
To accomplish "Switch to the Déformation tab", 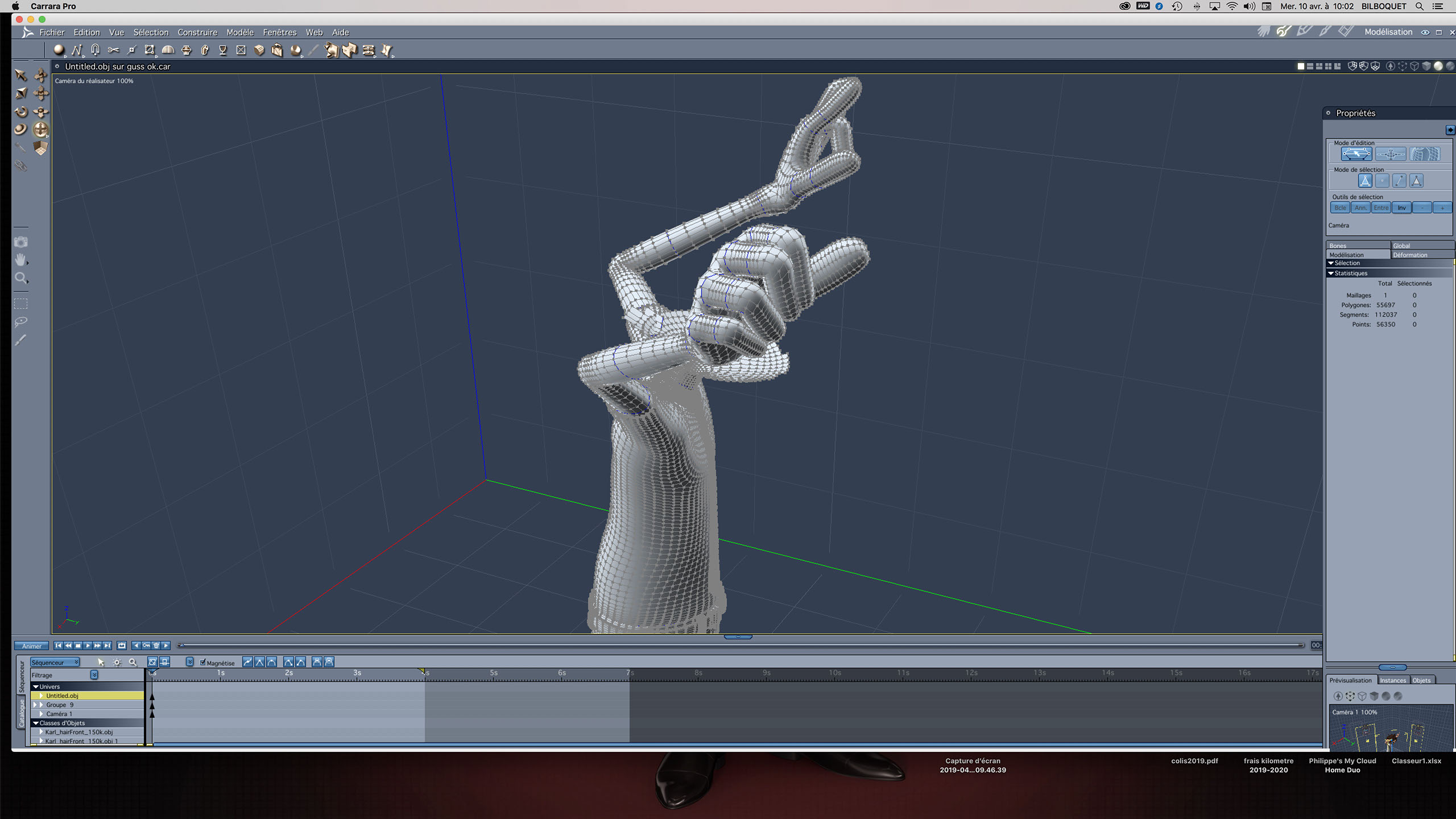I will pyautogui.click(x=1410, y=255).
